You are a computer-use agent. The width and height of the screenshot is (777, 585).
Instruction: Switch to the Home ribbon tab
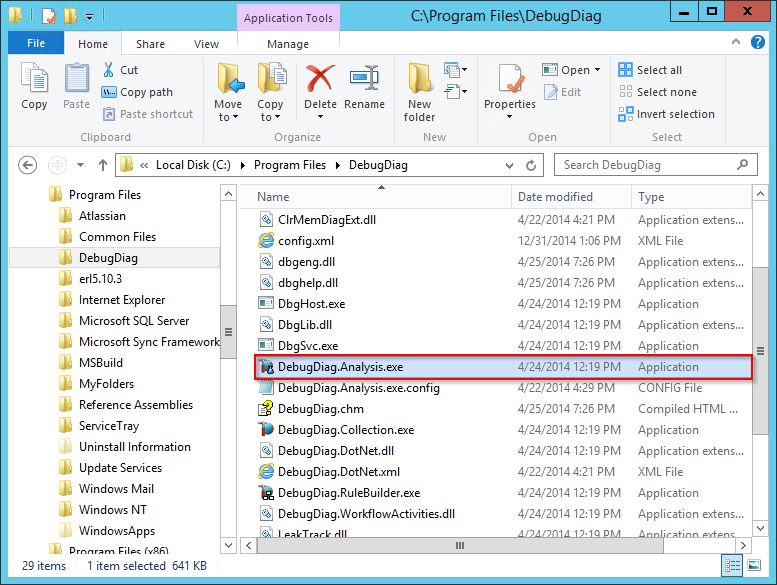click(93, 44)
